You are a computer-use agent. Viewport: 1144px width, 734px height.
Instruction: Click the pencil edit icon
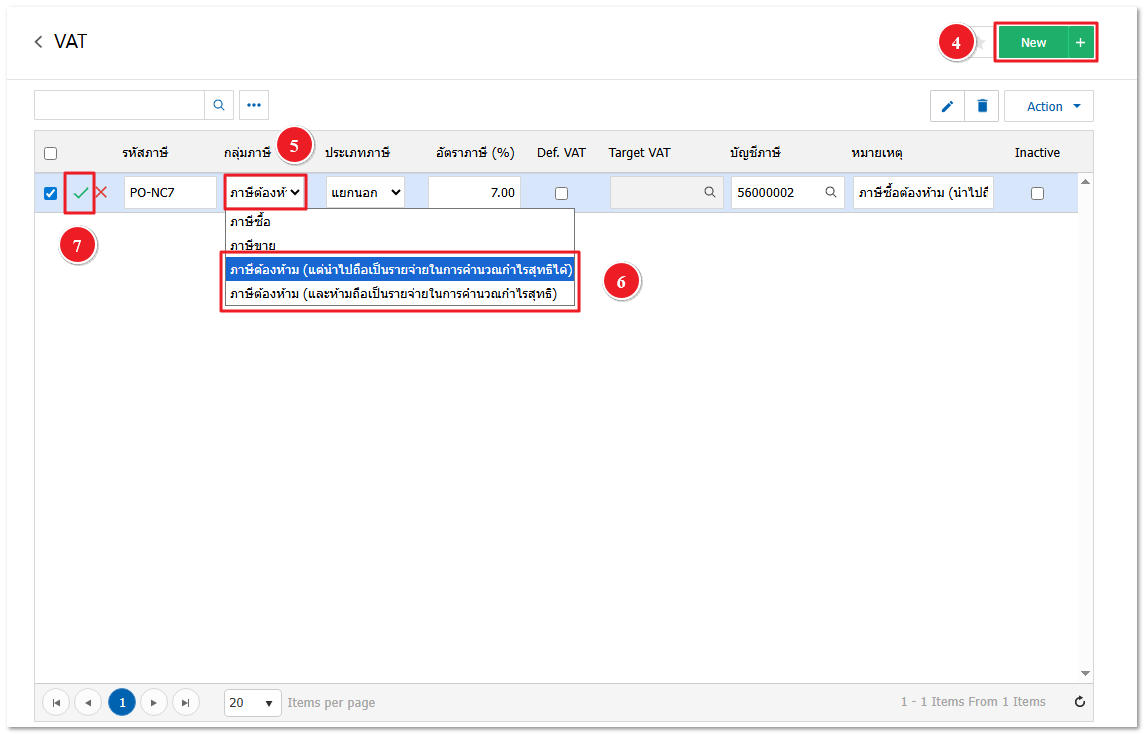tap(947, 106)
